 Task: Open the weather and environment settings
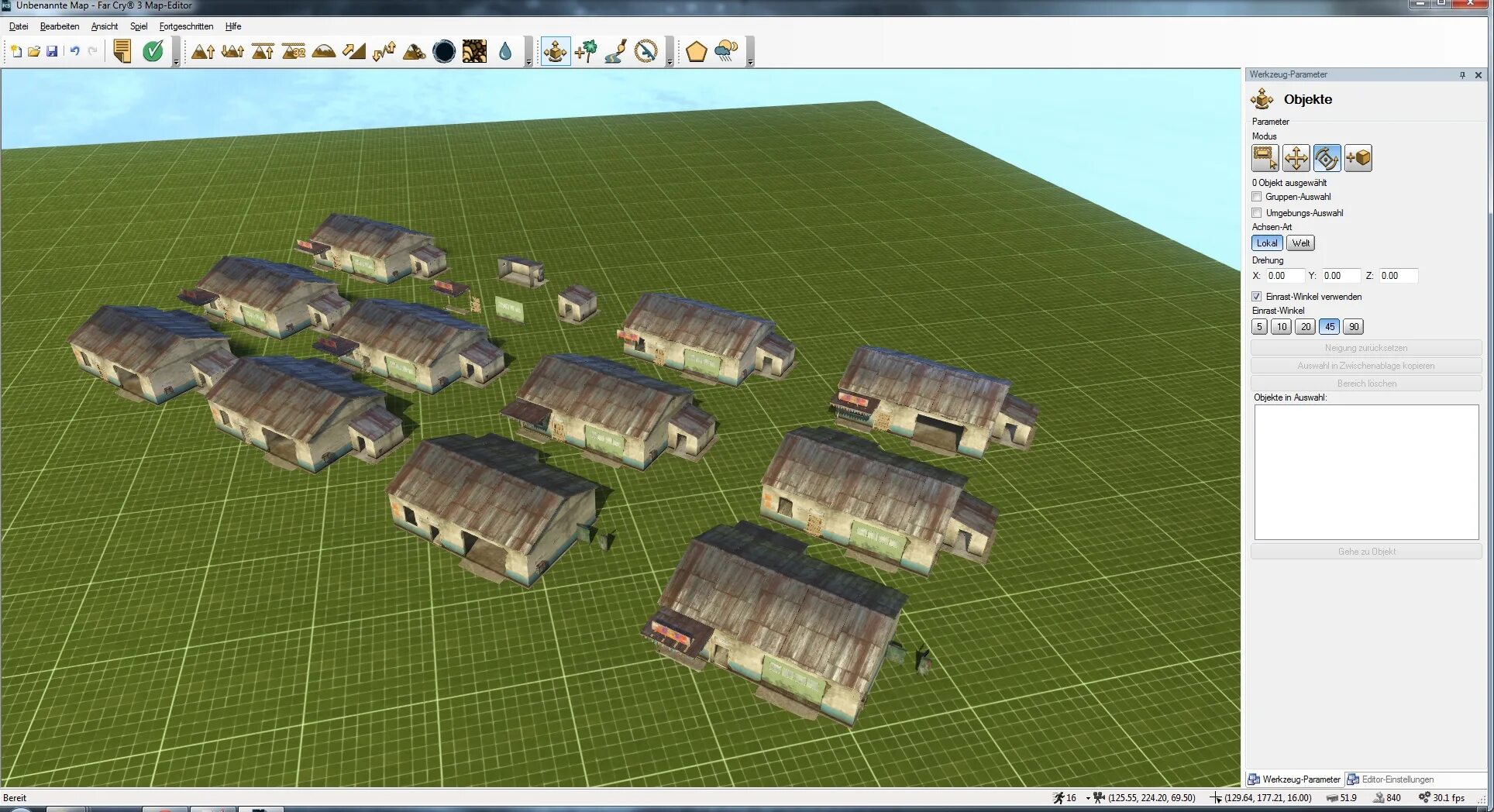pyautogui.click(x=726, y=51)
